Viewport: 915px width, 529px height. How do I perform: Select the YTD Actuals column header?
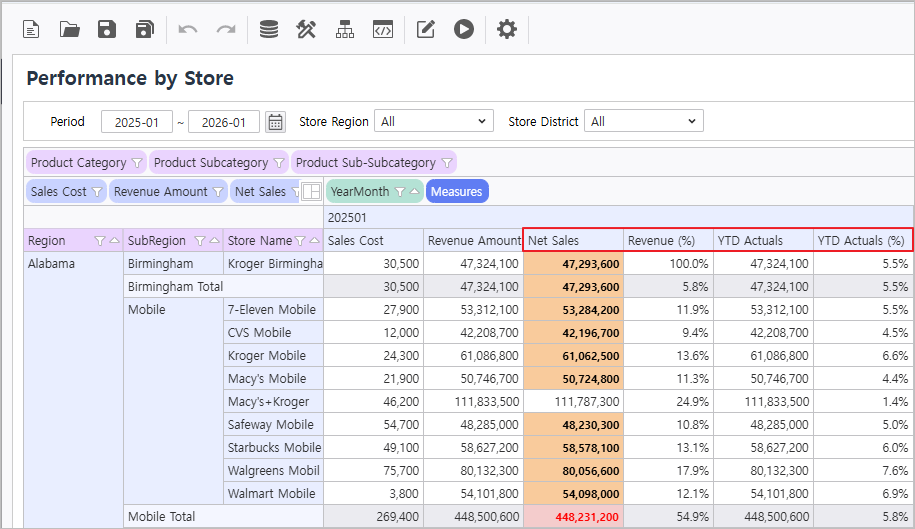762,241
